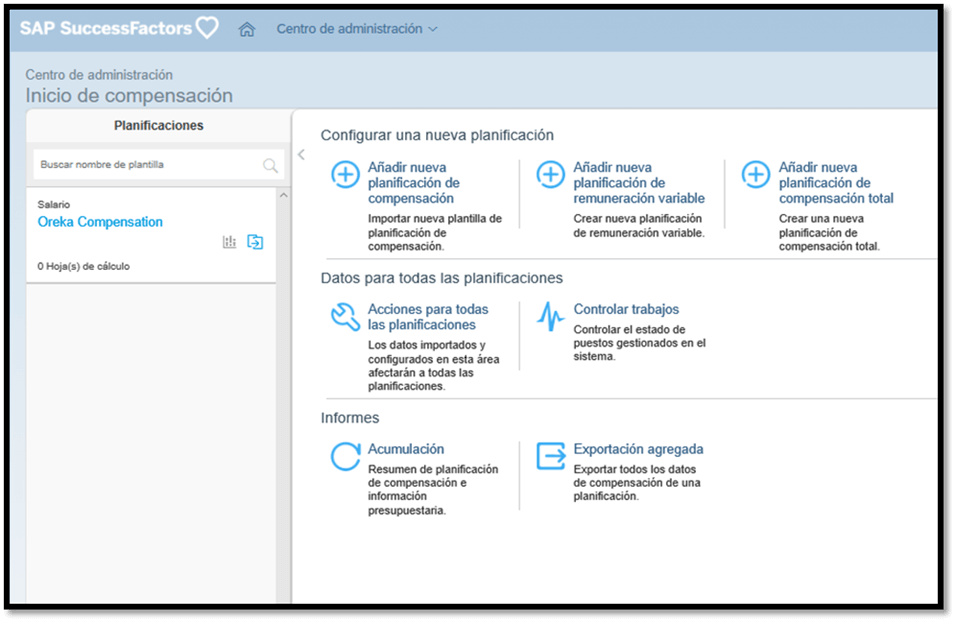Open the Acumulación report link
The image size is (956, 622).
pos(406,449)
